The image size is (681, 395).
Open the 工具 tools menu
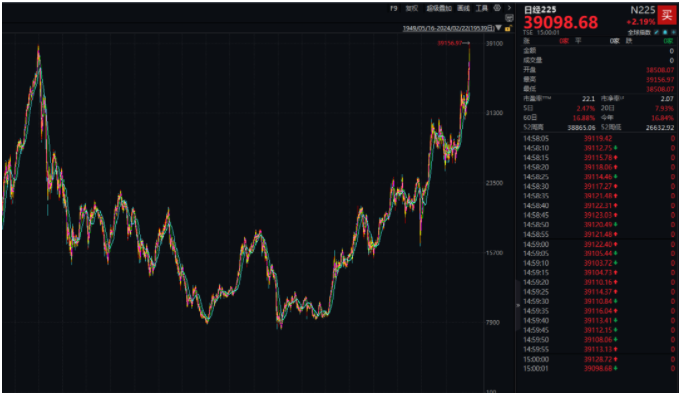tap(482, 8)
